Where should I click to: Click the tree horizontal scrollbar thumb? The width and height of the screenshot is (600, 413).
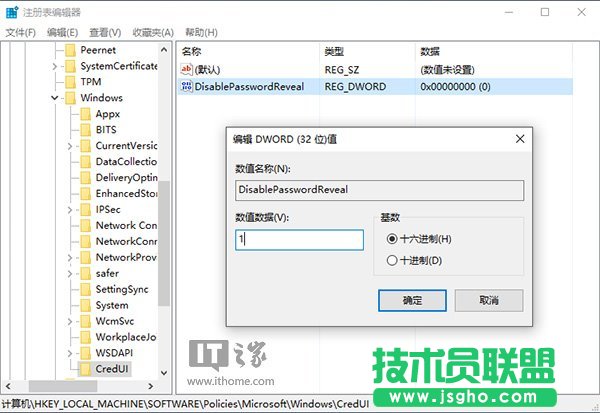tap(62, 386)
